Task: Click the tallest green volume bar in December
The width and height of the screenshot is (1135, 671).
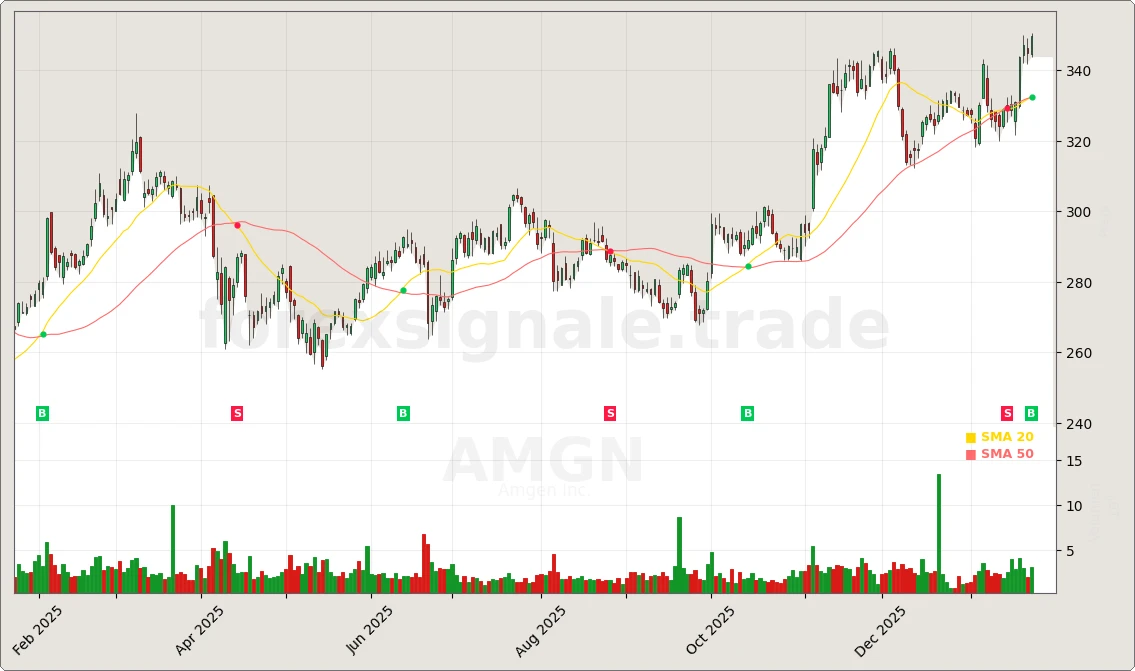Action: pos(937,535)
